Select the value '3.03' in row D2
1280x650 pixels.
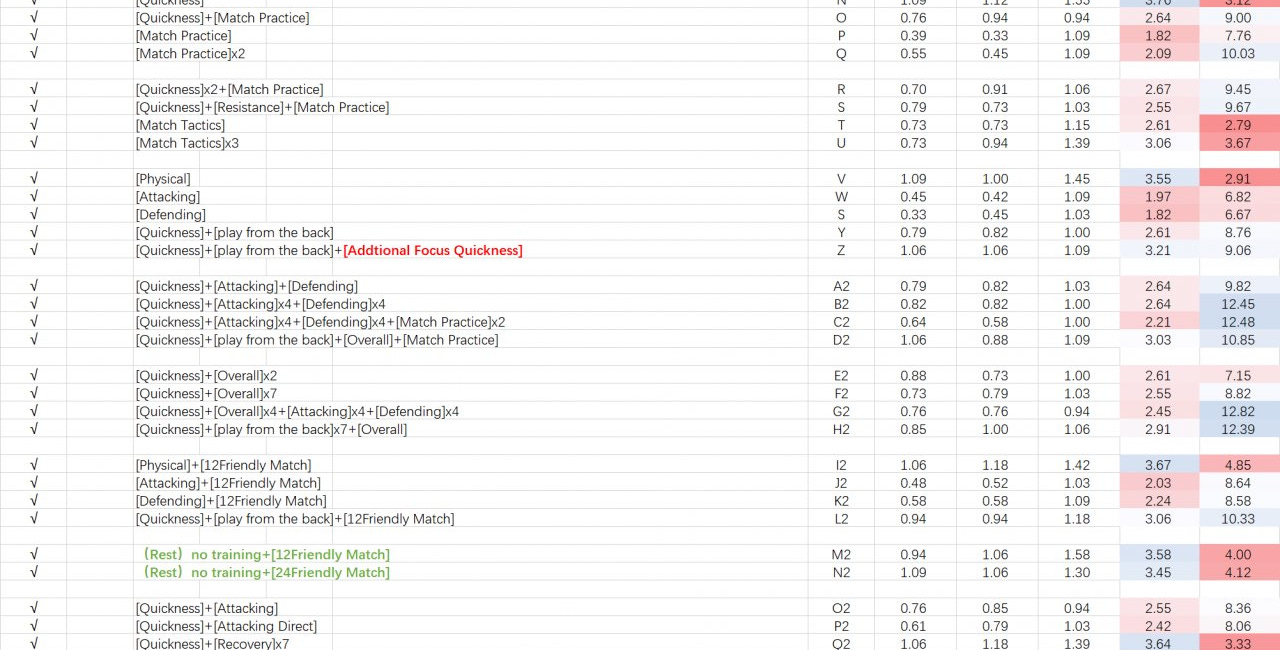(x=1158, y=340)
